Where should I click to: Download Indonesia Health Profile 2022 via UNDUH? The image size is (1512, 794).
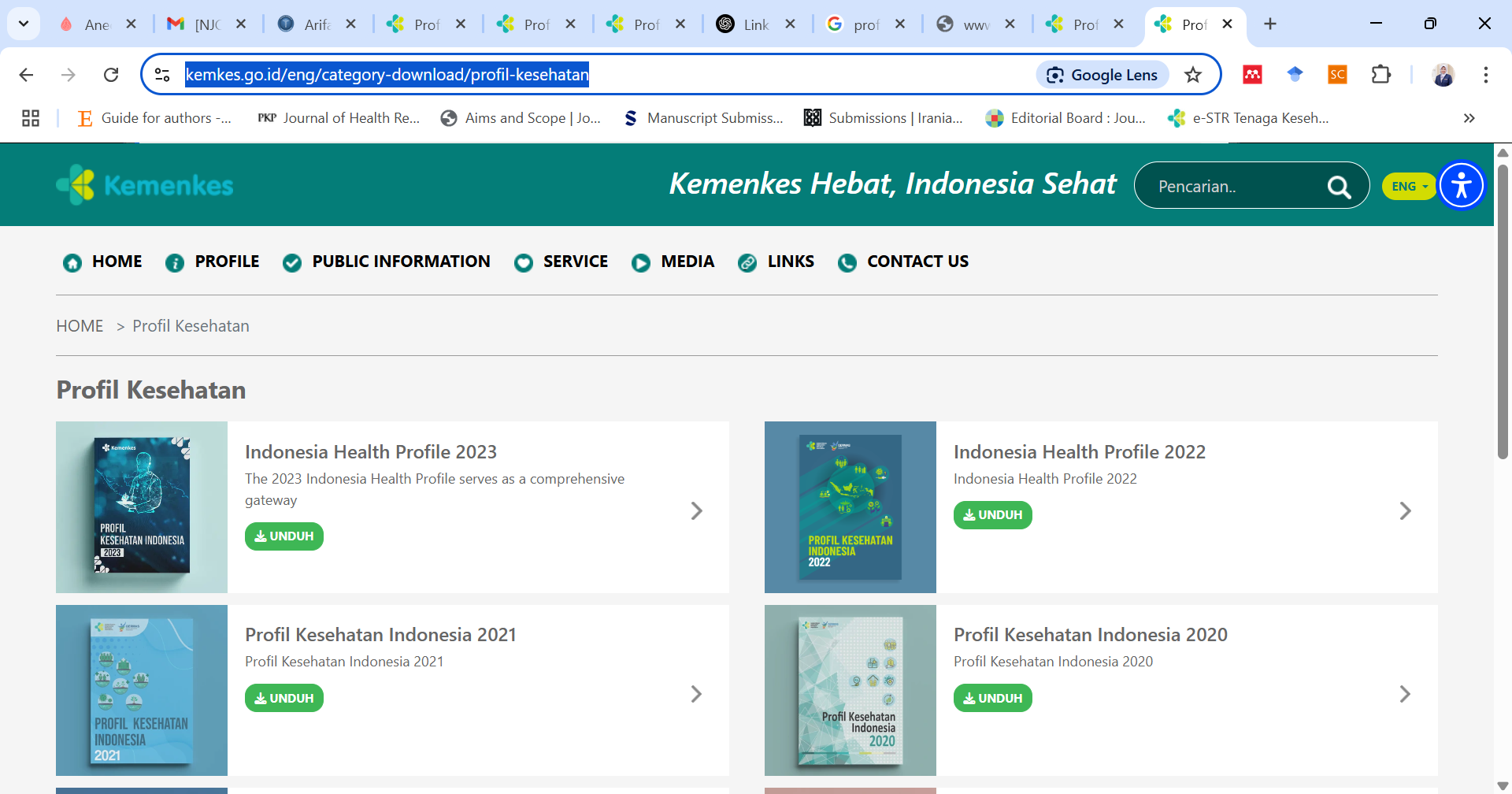[x=992, y=515]
